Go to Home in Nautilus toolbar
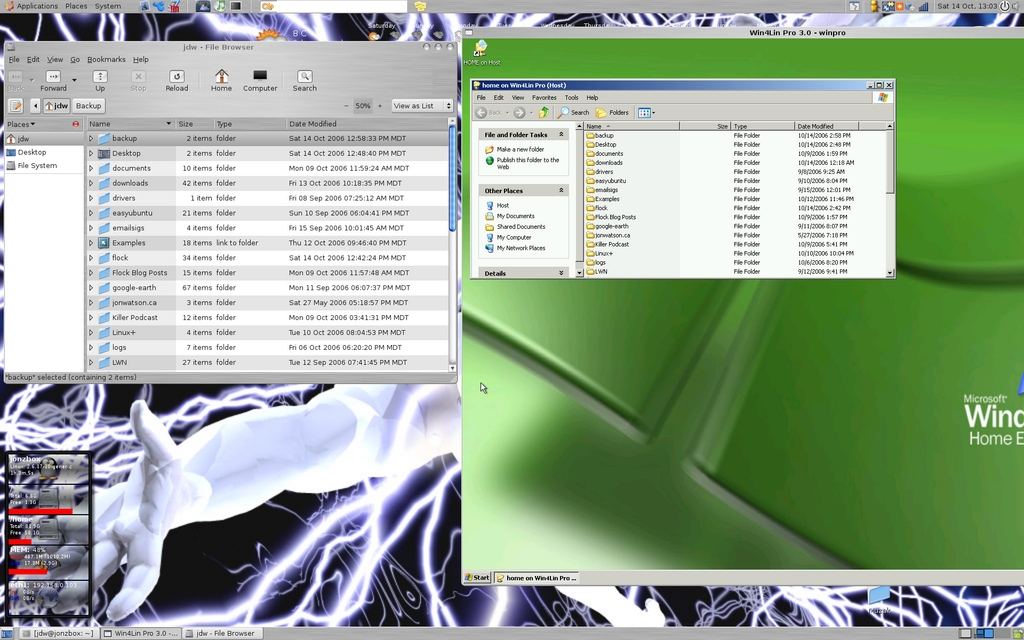 pyautogui.click(x=221, y=81)
